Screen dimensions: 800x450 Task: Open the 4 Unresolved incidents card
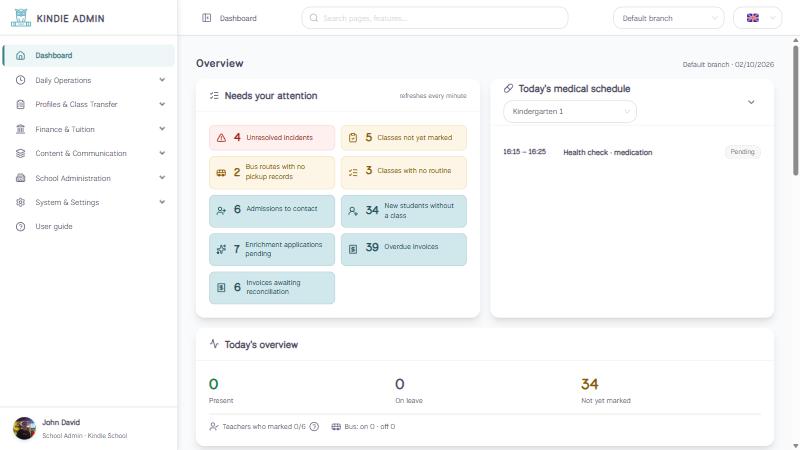272,138
